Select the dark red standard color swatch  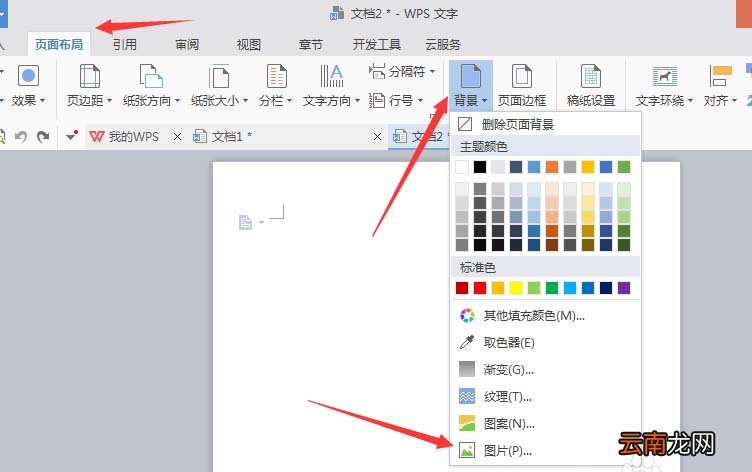[x=462, y=287]
